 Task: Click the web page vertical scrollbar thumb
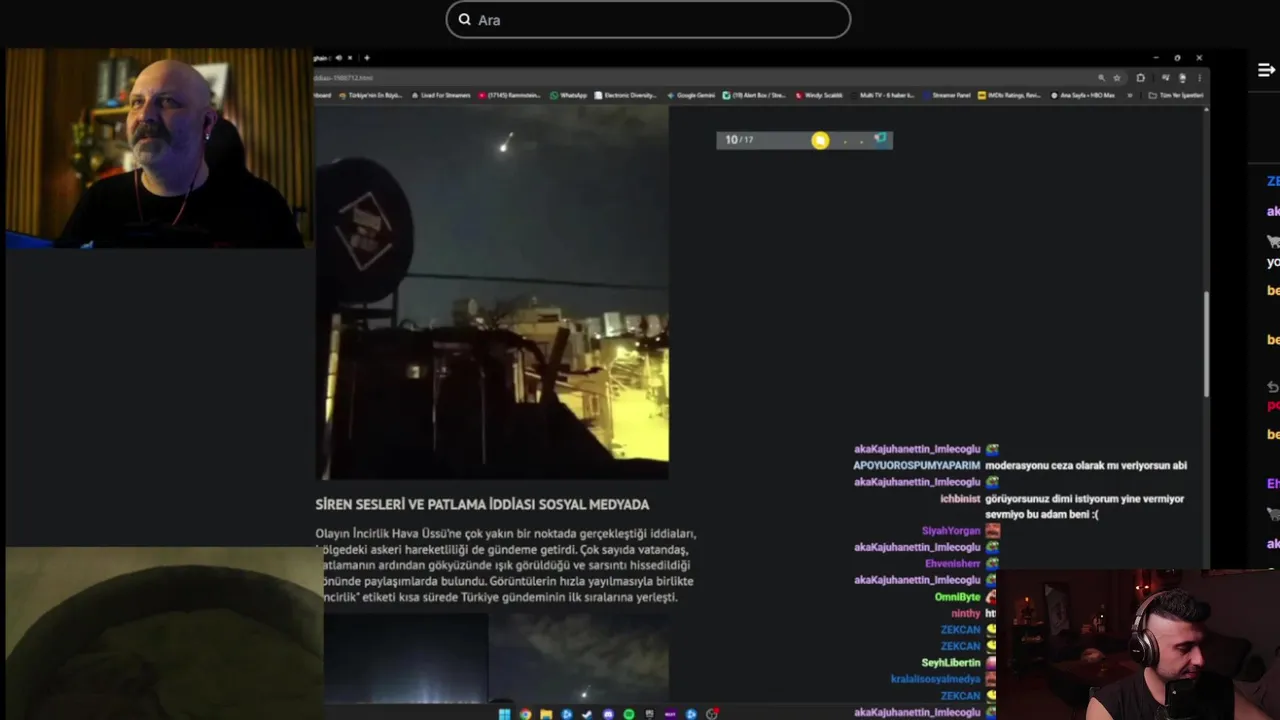point(1206,343)
